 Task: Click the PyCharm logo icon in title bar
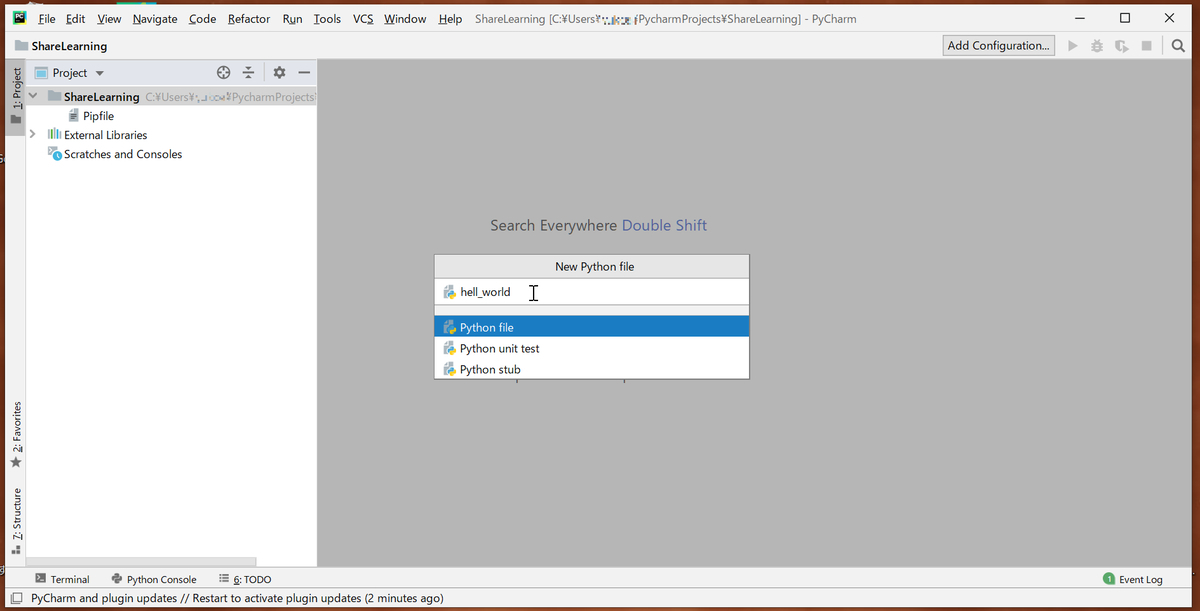[19, 18]
